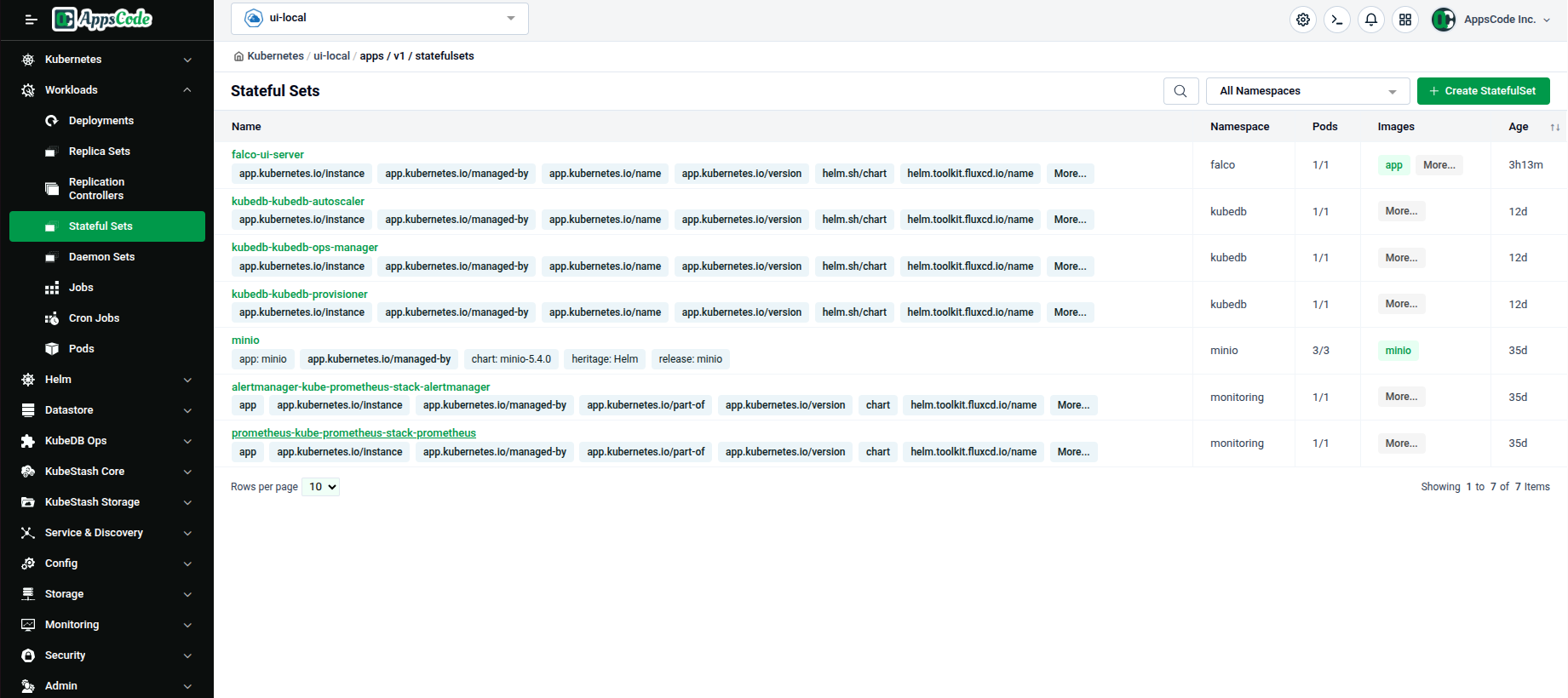Click the Helm sidebar icon
The height and width of the screenshot is (698, 1568).
click(x=28, y=380)
